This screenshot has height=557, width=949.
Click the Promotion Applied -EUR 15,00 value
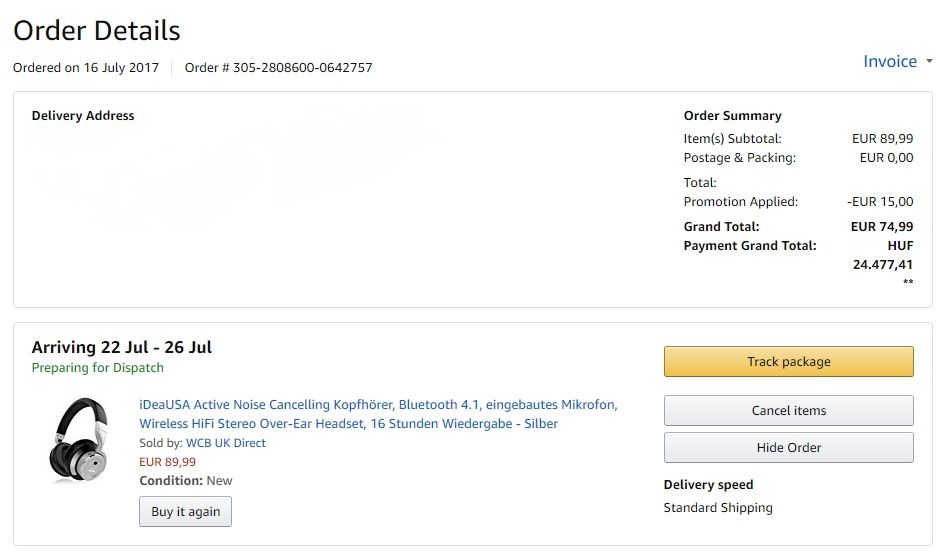point(880,202)
